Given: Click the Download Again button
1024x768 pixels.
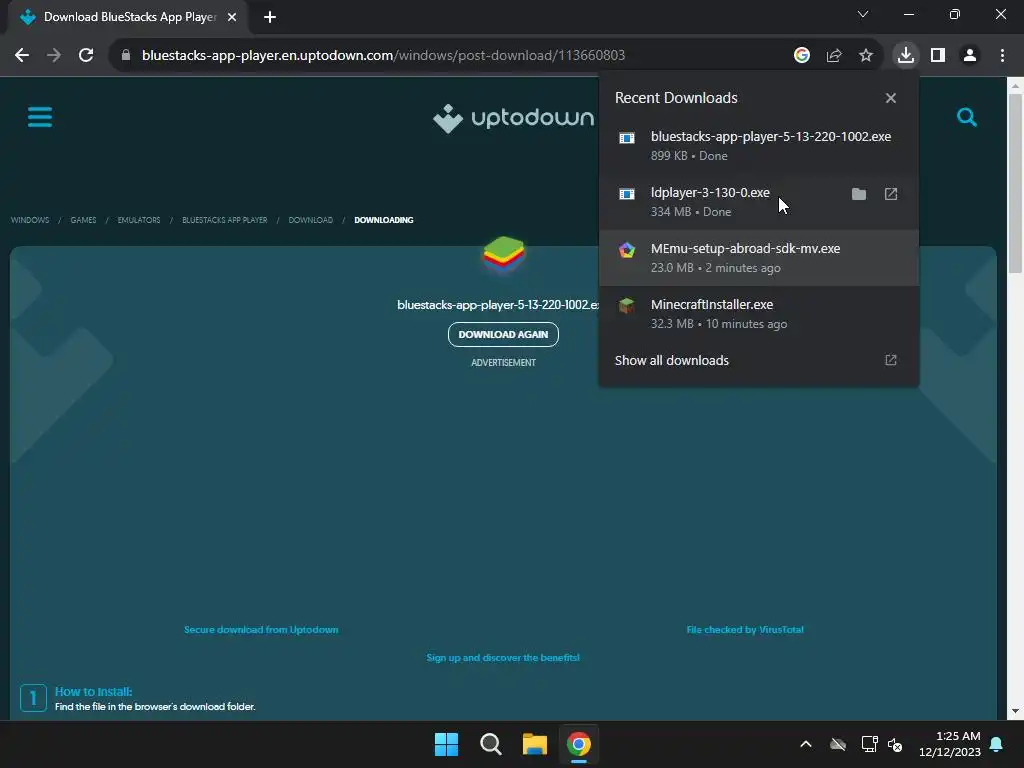Looking at the screenshot, I should click(504, 334).
